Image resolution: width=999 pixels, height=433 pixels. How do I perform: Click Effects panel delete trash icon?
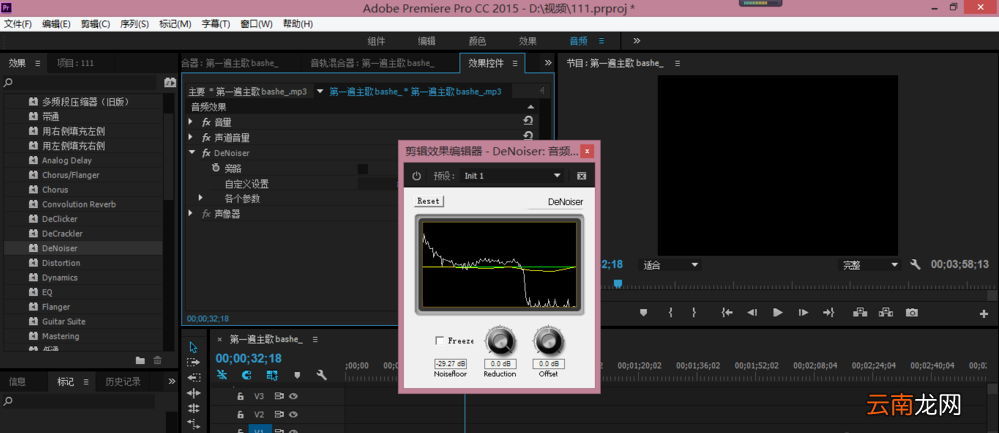157,360
